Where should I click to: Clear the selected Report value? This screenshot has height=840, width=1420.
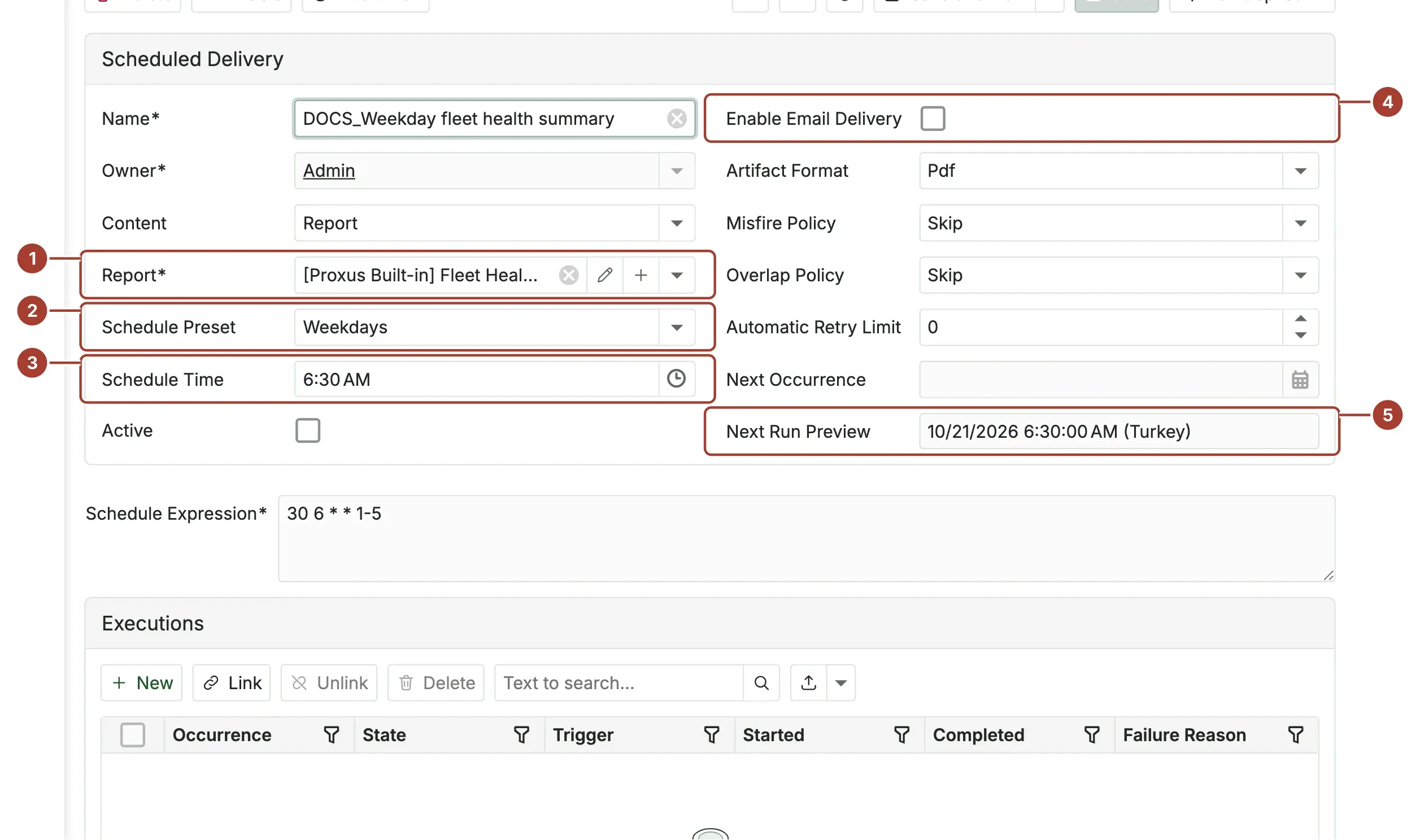pyautogui.click(x=568, y=275)
